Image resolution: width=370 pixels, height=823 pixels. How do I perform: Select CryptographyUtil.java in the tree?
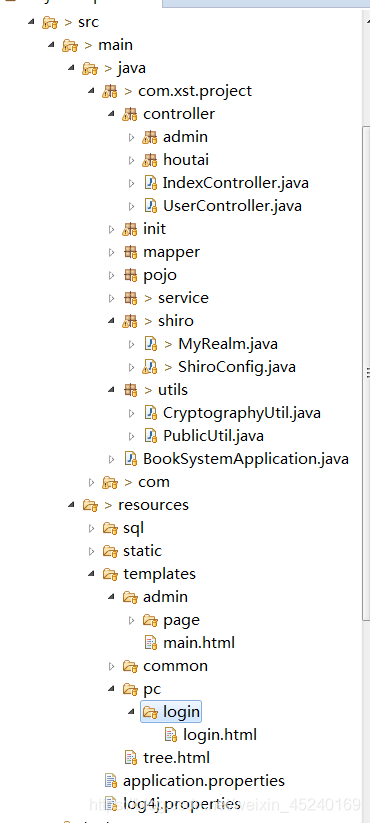(x=242, y=413)
